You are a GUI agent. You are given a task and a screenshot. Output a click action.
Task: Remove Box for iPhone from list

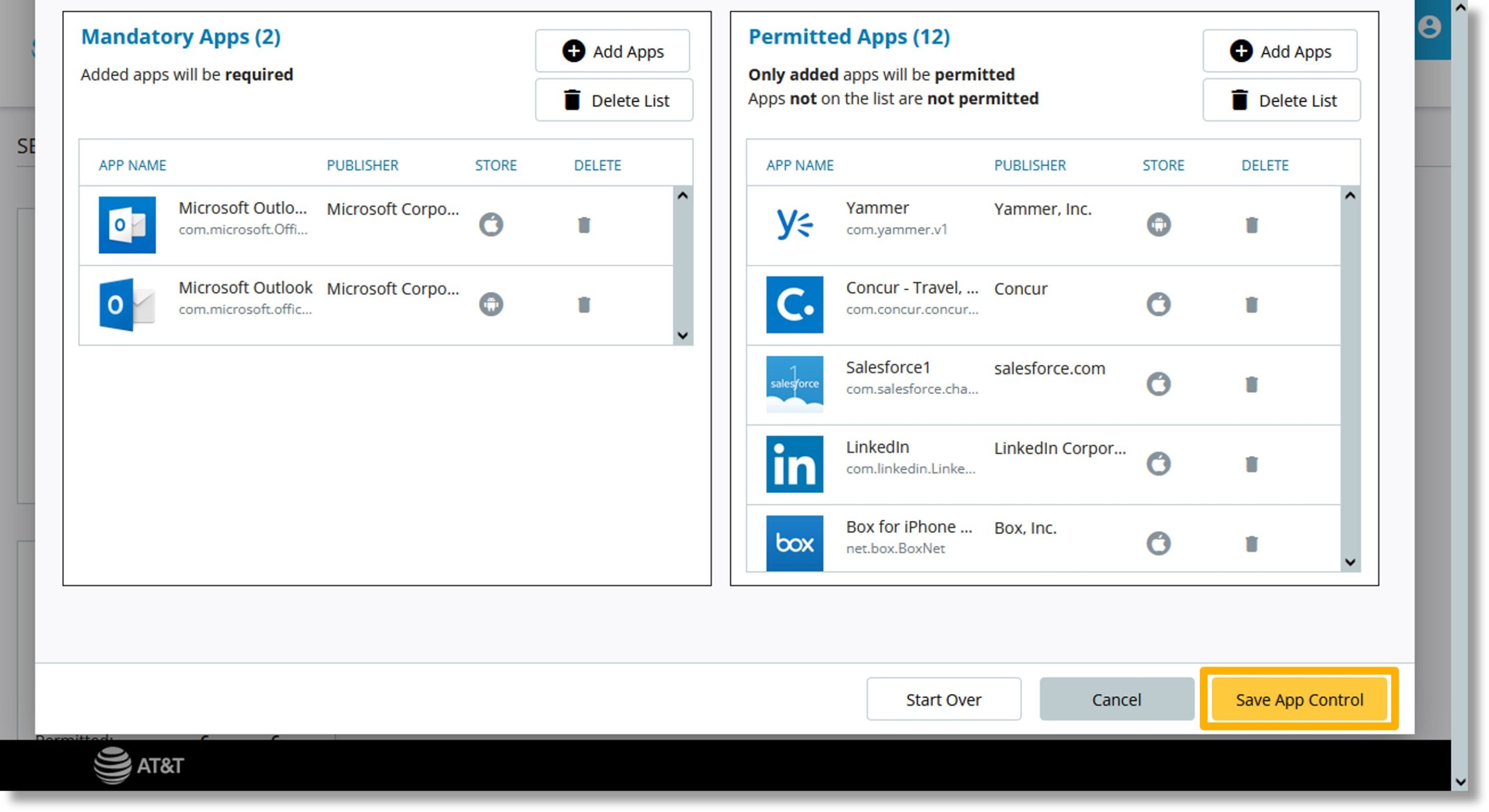(1252, 544)
